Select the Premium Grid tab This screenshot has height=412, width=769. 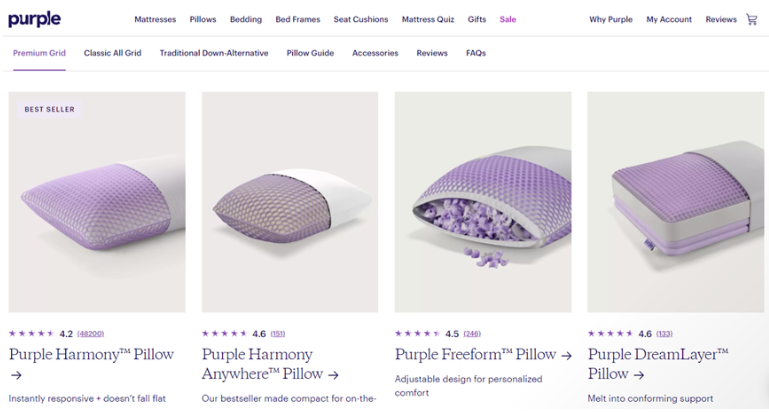click(38, 53)
